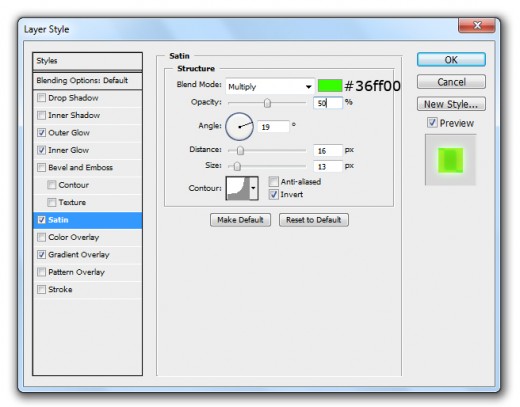Click the Make Default button
Image resolution: width=520 pixels, height=407 pixels.
(x=240, y=220)
